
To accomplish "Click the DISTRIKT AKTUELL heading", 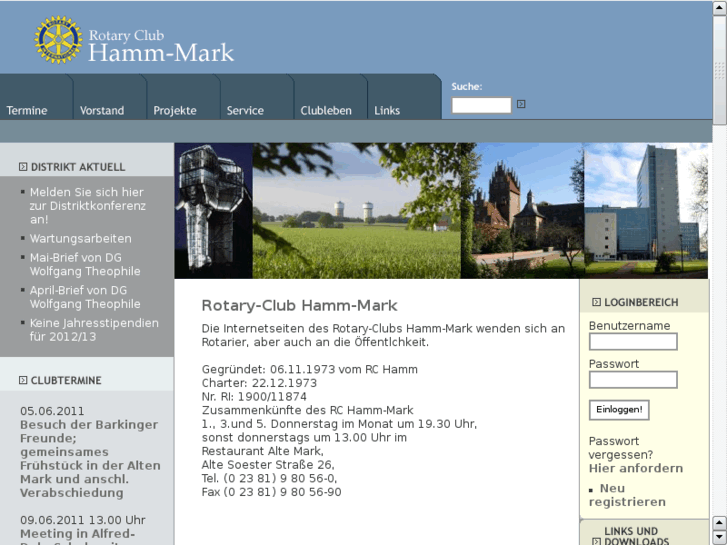I will [78, 167].
